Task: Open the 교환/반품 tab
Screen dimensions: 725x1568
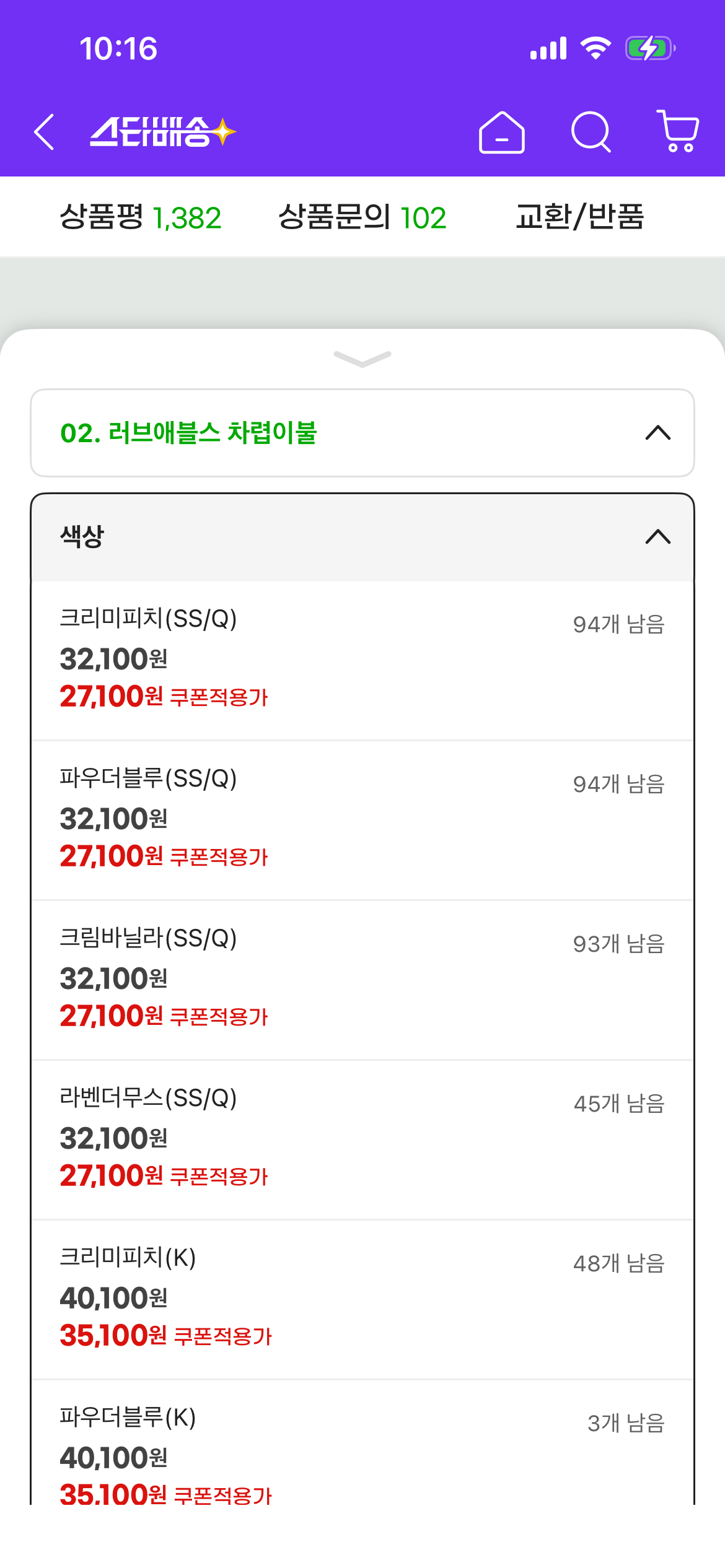Action: (580, 217)
